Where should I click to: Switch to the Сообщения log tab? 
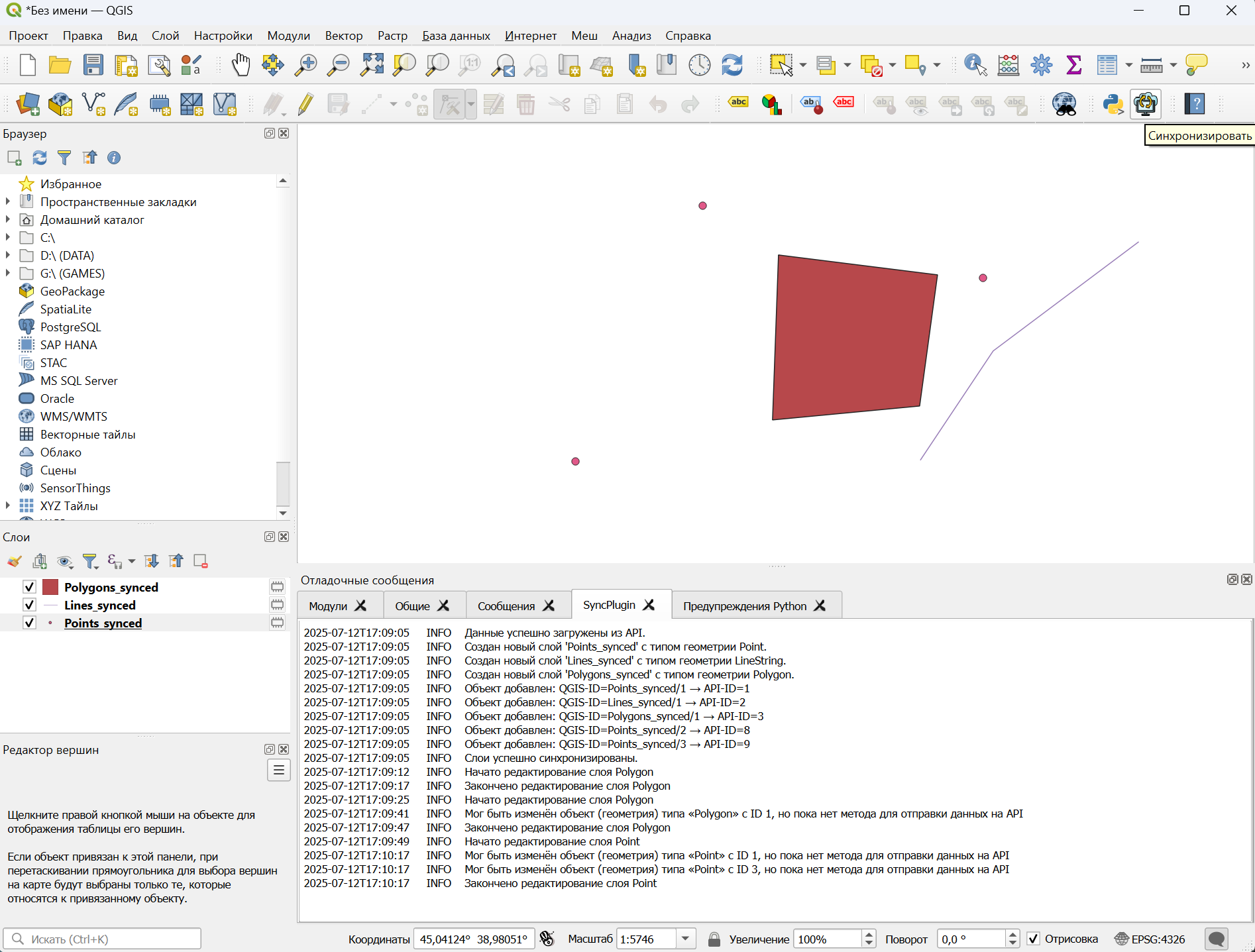tap(506, 606)
